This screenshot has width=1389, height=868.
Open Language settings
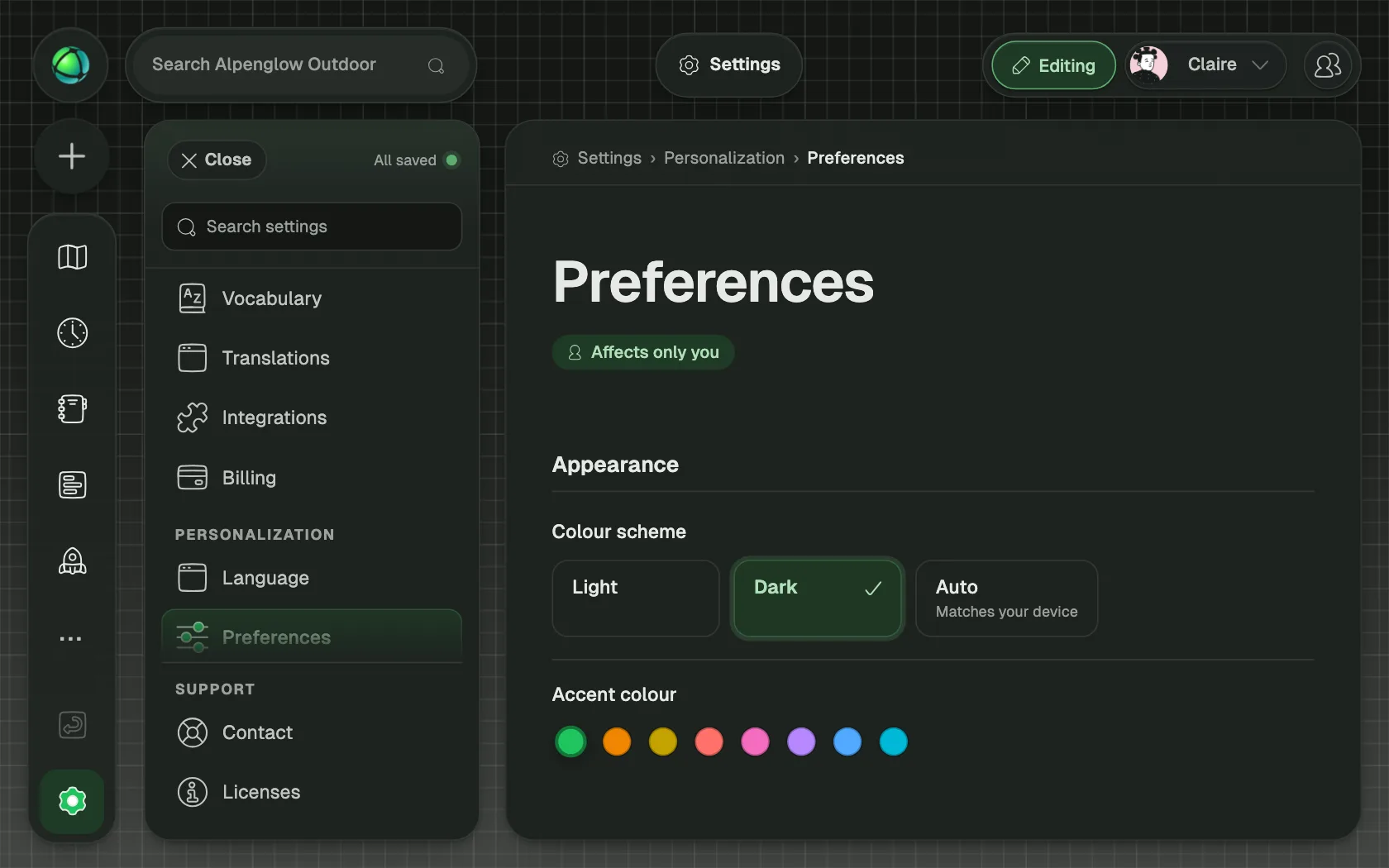(312, 578)
